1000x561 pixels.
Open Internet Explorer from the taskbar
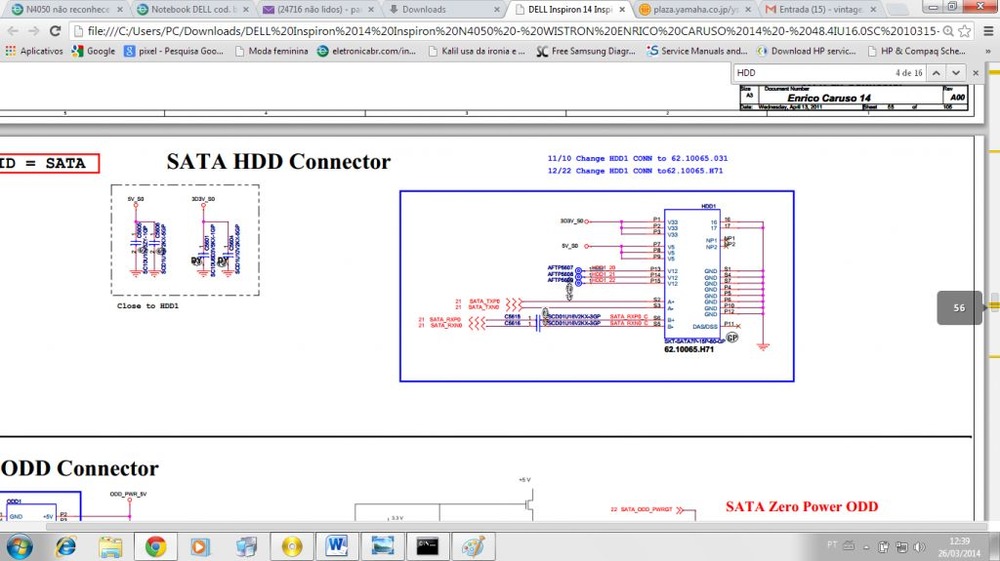click(65, 546)
